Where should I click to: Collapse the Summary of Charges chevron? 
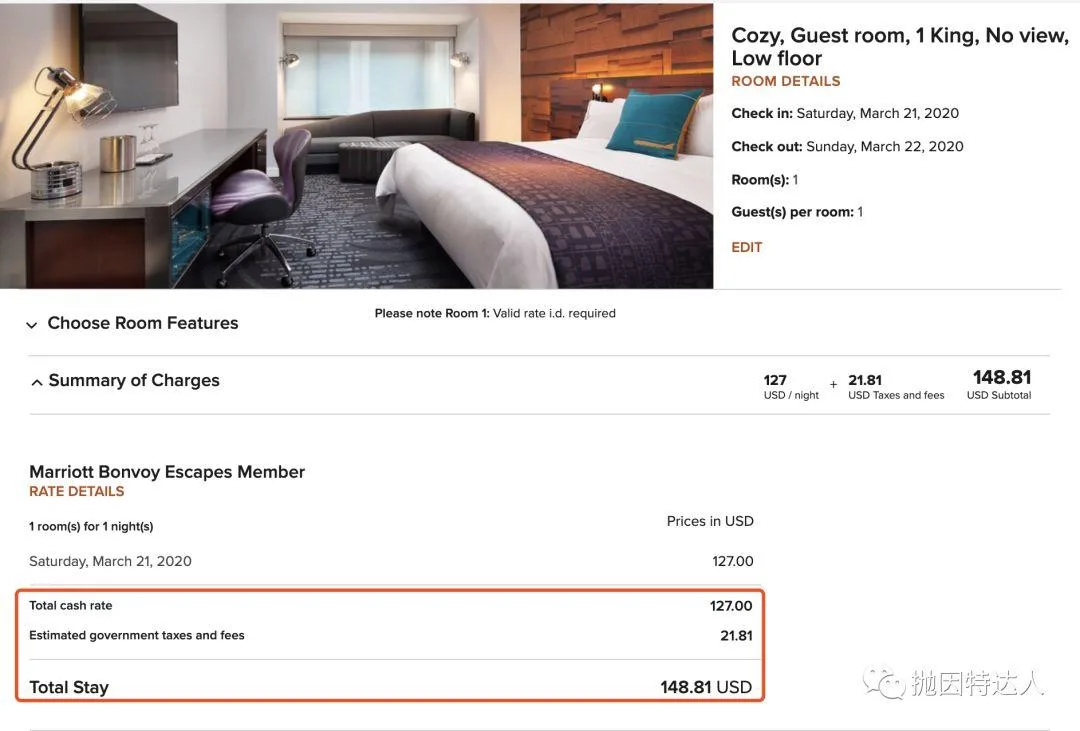[37, 382]
